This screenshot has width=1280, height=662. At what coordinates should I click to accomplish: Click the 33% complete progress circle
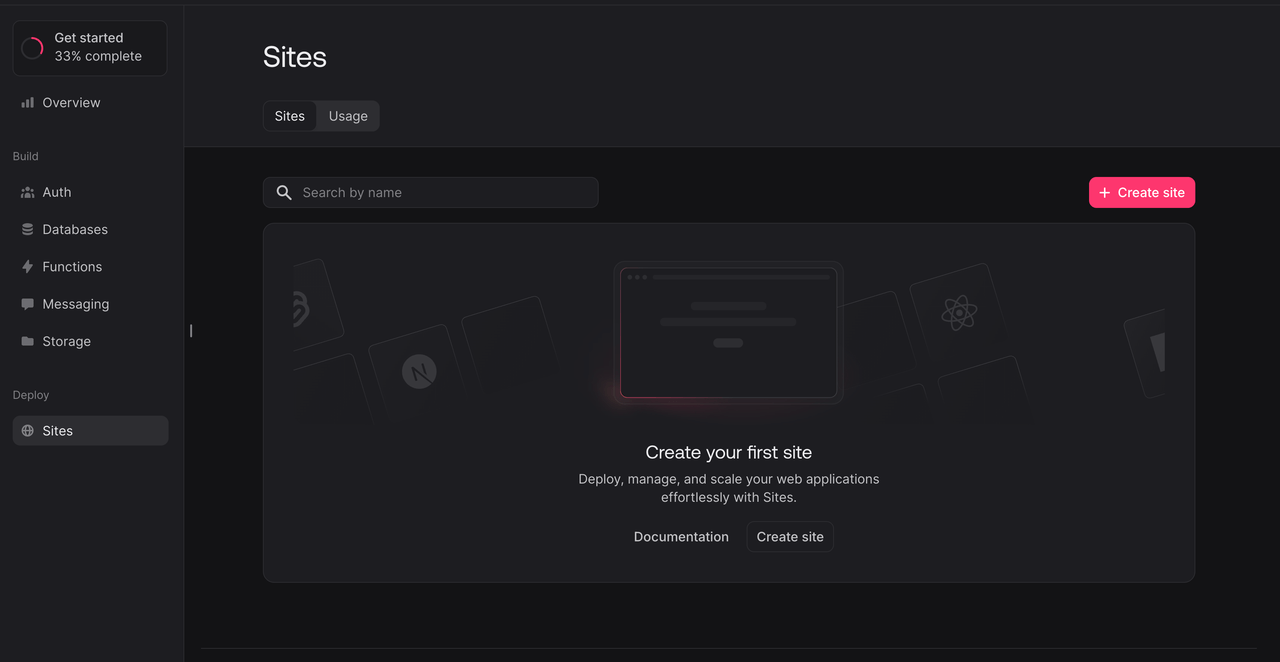pos(31,47)
